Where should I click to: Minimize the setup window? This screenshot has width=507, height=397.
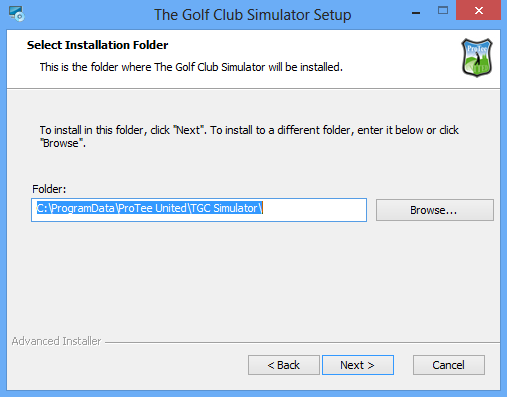click(416, 13)
